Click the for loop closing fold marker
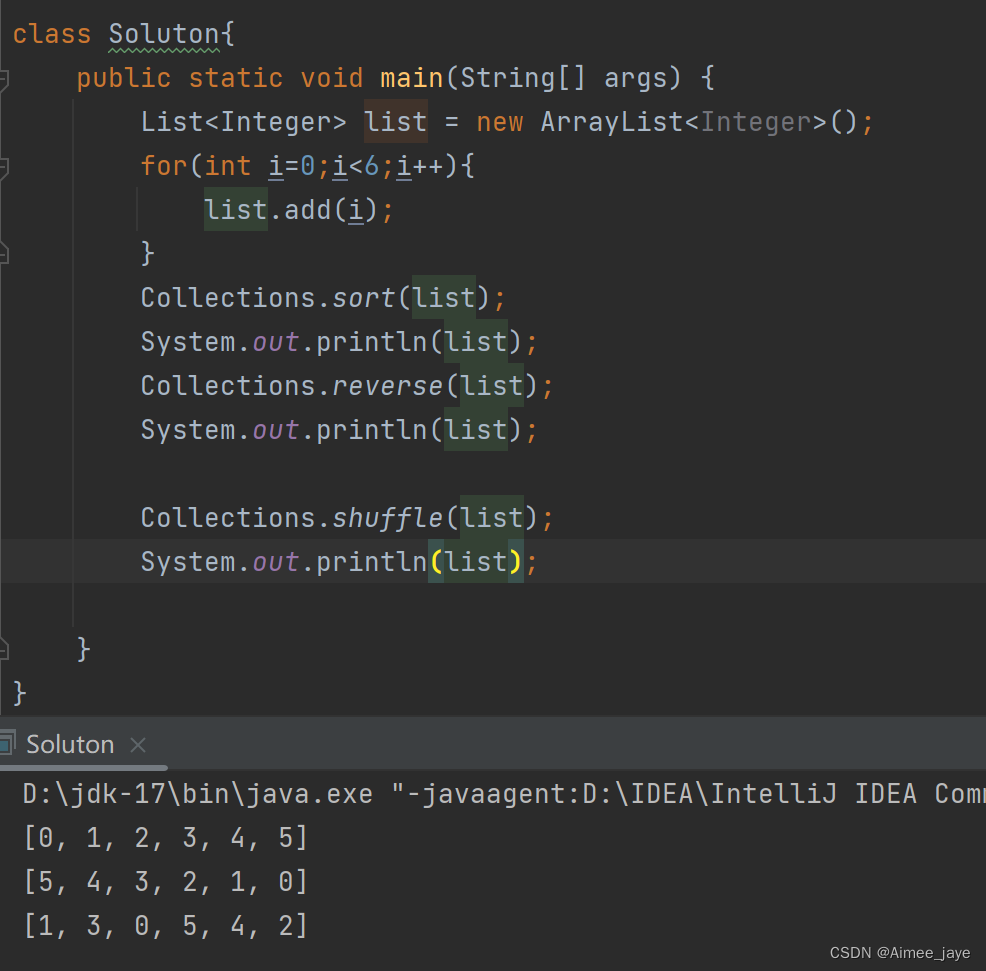 3,255
